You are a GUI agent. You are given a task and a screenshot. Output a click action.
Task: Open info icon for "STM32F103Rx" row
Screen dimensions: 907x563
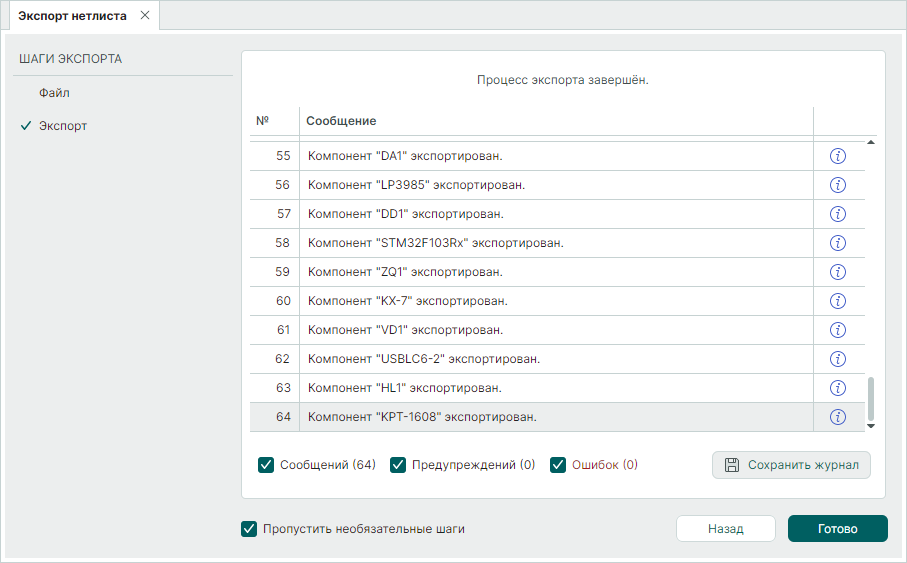coord(838,243)
